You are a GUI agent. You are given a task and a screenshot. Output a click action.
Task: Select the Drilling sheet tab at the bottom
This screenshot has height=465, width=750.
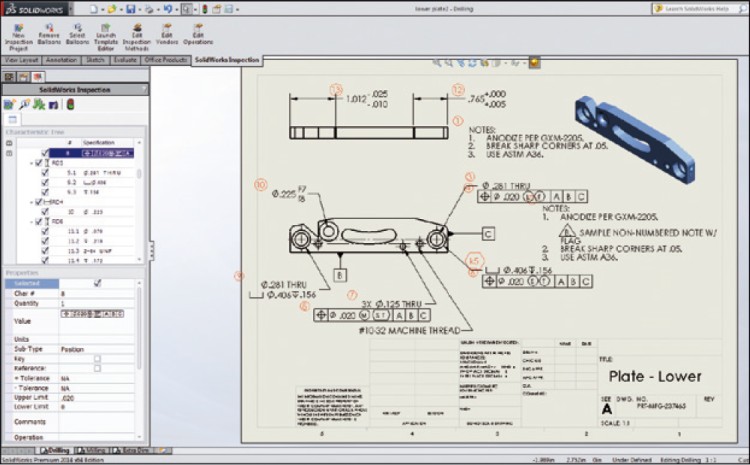tap(56, 451)
